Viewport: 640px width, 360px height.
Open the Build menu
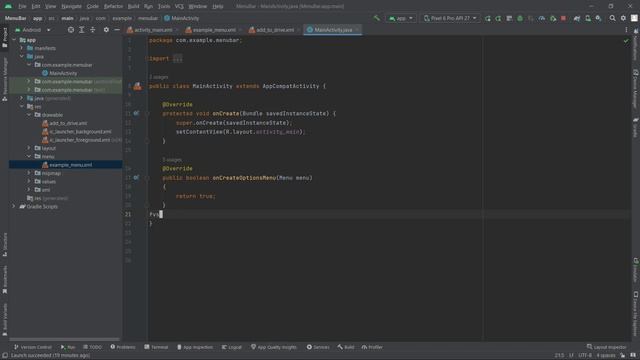click(133, 7)
